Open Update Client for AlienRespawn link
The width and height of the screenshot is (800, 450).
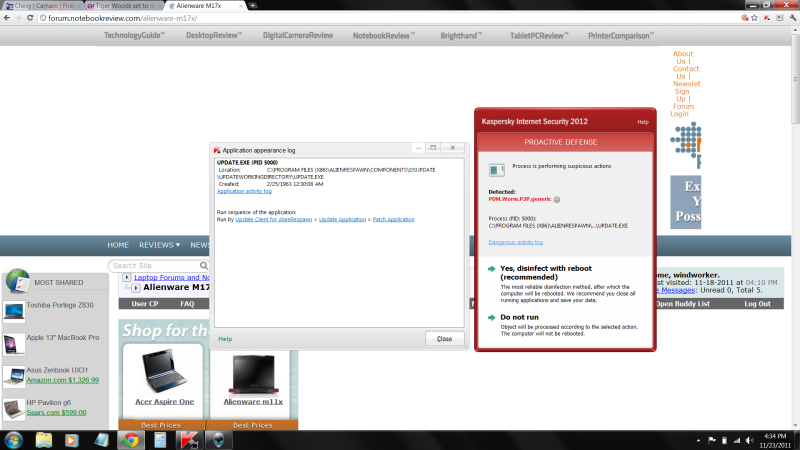pos(273,219)
